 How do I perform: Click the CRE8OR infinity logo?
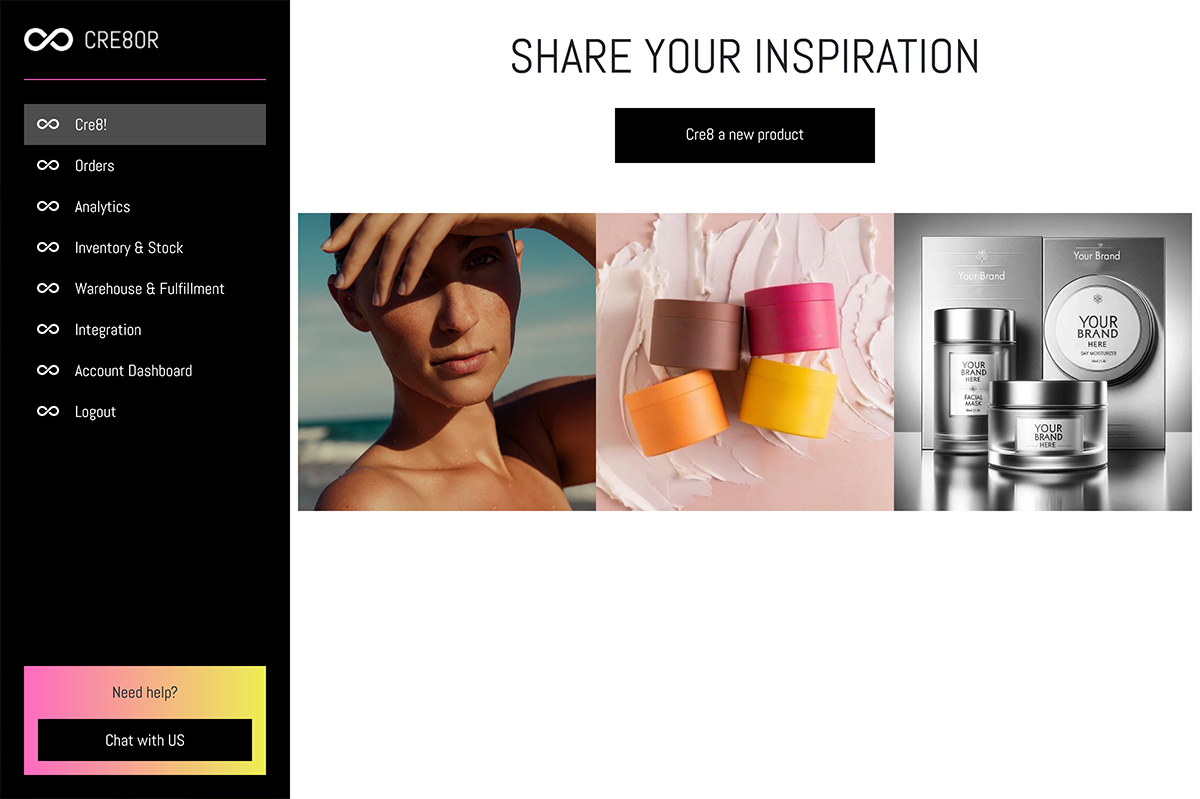[48, 40]
